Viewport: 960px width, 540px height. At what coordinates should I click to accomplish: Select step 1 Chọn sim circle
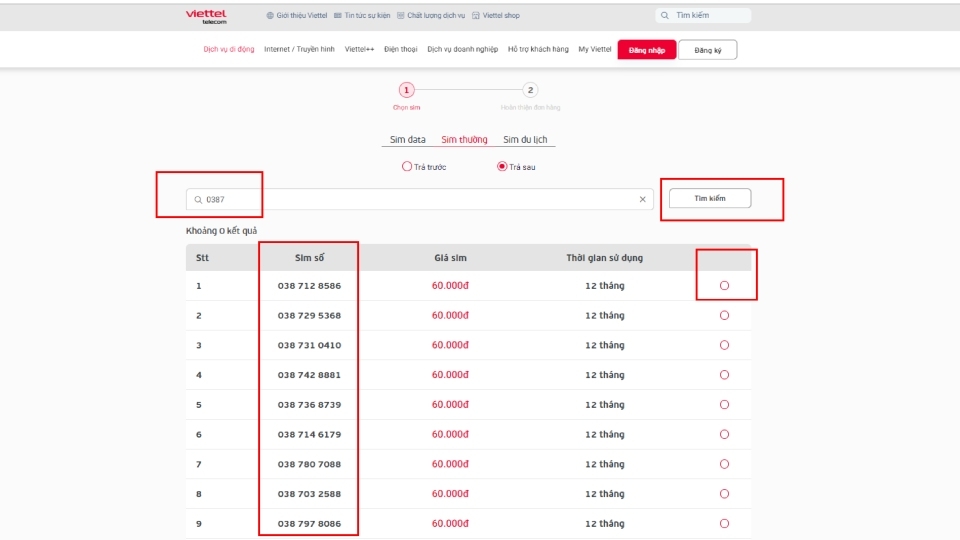pyautogui.click(x=407, y=90)
